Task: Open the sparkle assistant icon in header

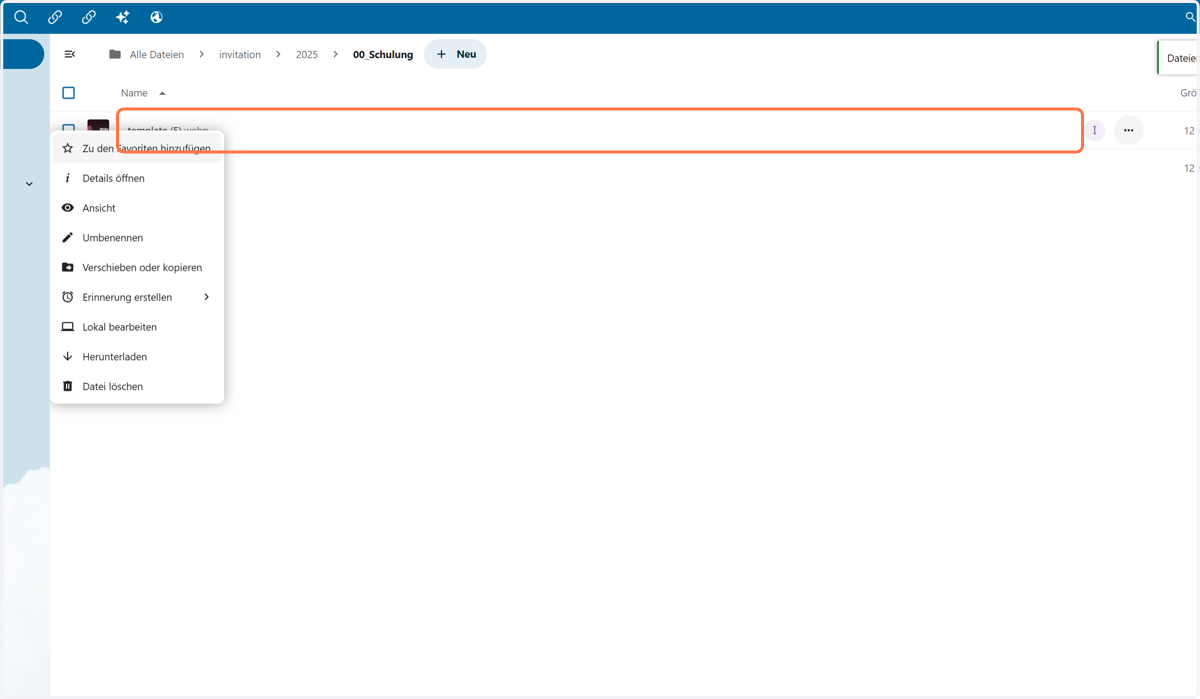Action: pos(123,17)
